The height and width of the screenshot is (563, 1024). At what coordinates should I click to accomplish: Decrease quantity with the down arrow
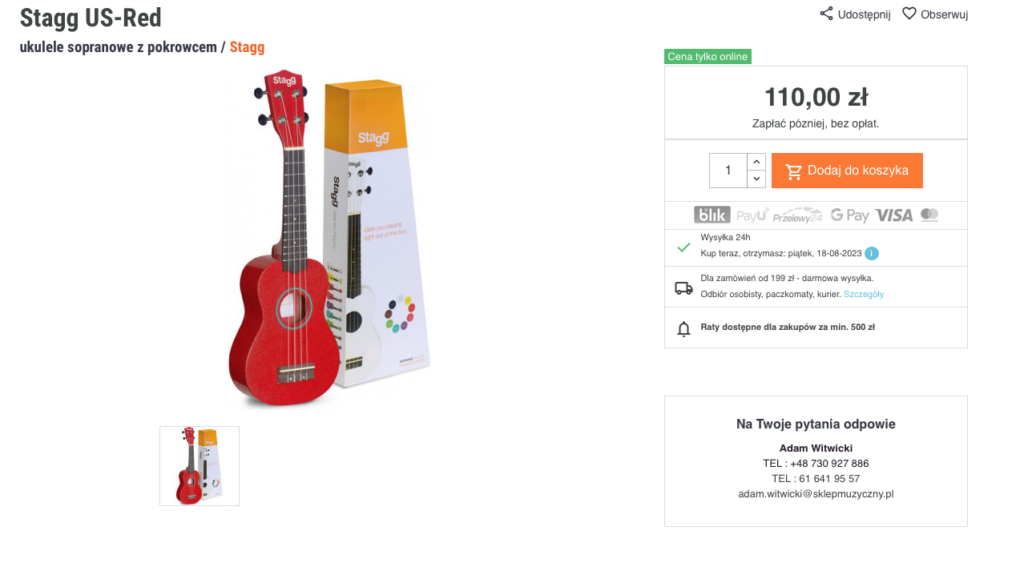pos(756,179)
